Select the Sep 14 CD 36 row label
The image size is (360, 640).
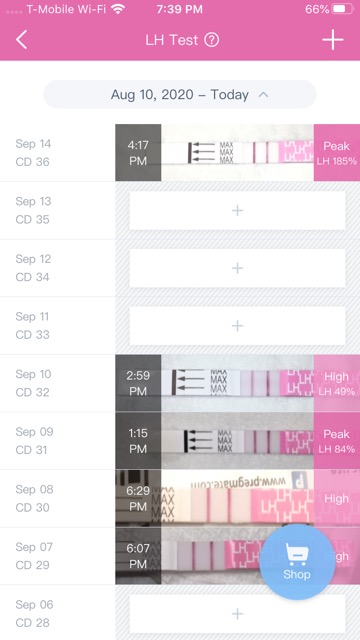coord(33,153)
